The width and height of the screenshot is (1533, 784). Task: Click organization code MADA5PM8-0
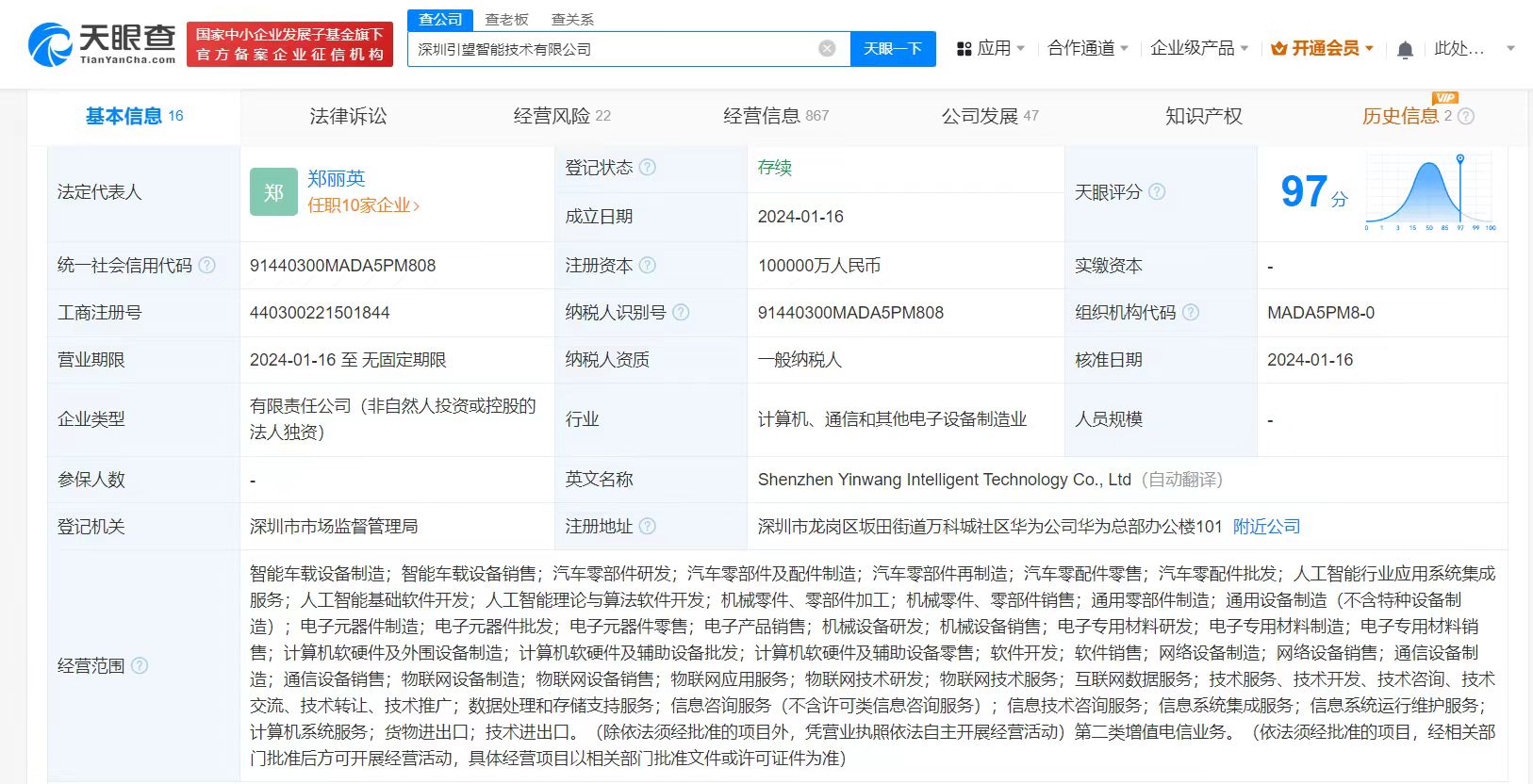pos(1321,313)
